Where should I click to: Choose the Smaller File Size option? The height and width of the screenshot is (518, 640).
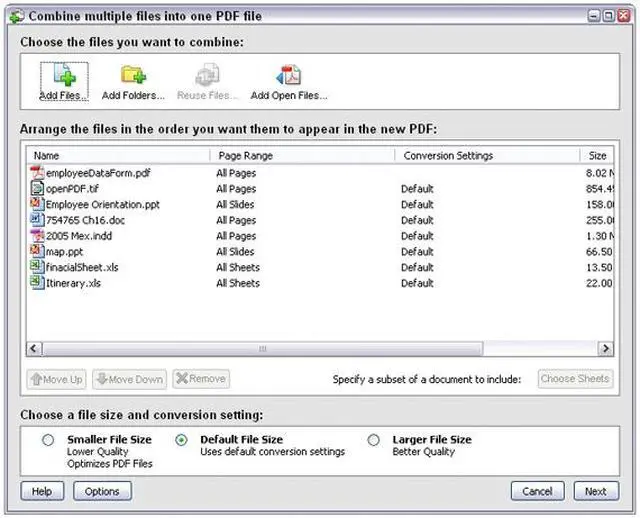(47, 440)
